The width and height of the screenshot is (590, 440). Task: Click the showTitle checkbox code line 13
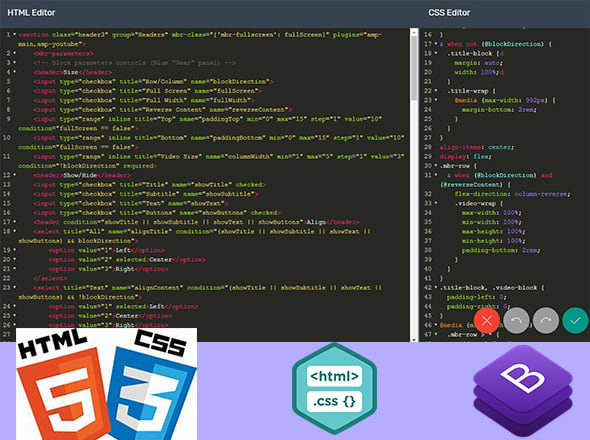(149, 184)
